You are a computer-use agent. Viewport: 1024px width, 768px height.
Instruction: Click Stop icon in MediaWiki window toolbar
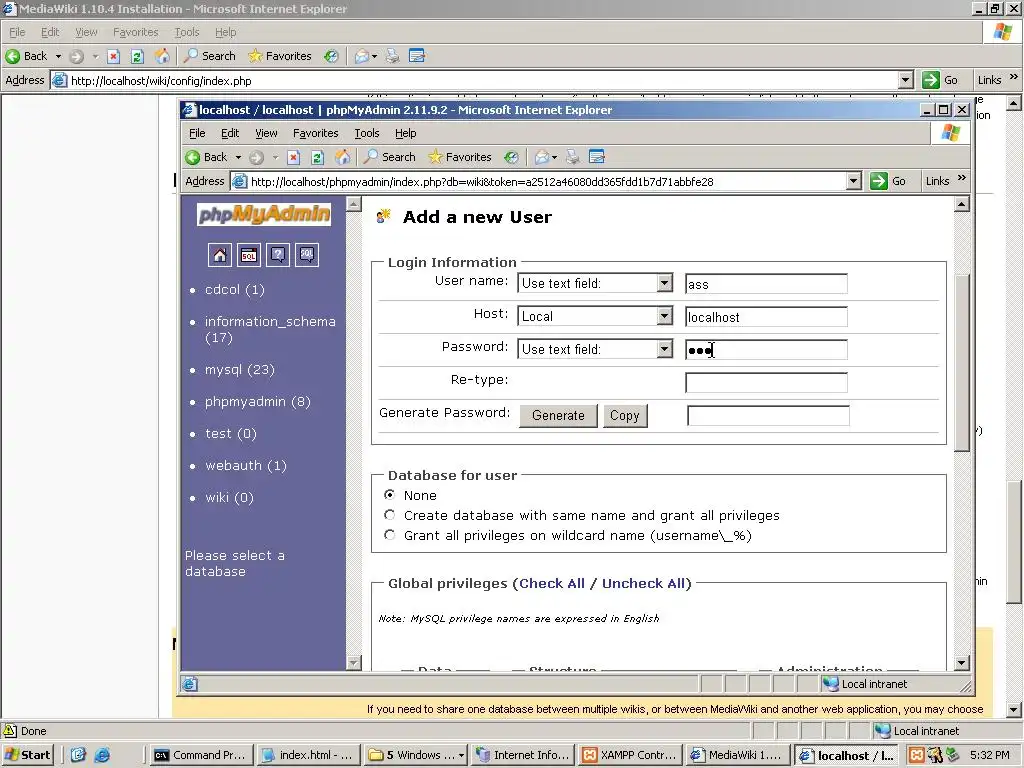tap(114, 56)
